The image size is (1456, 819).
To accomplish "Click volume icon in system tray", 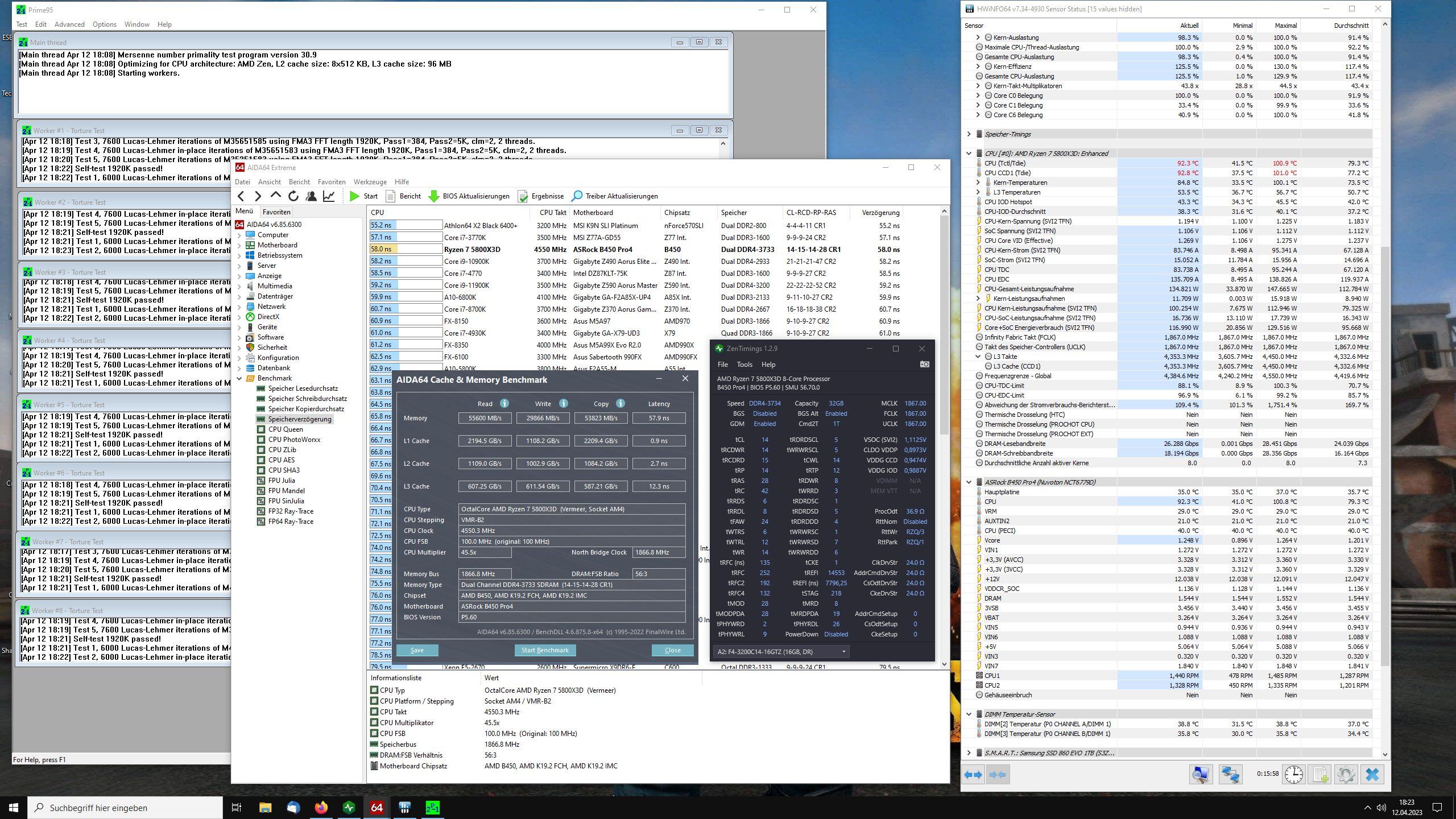I will tap(1381, 808).
